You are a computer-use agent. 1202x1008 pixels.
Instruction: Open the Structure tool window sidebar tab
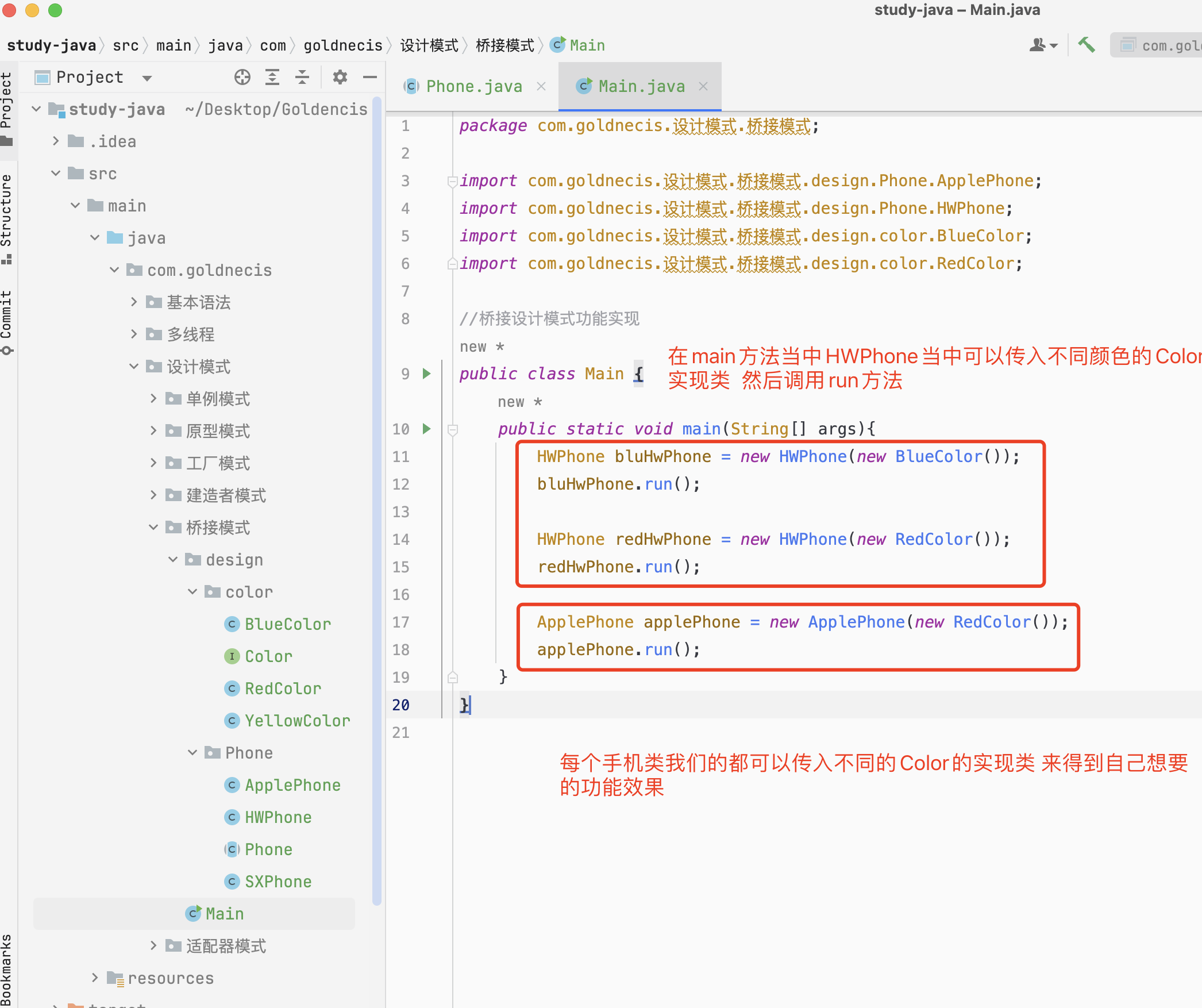point(7,220)
